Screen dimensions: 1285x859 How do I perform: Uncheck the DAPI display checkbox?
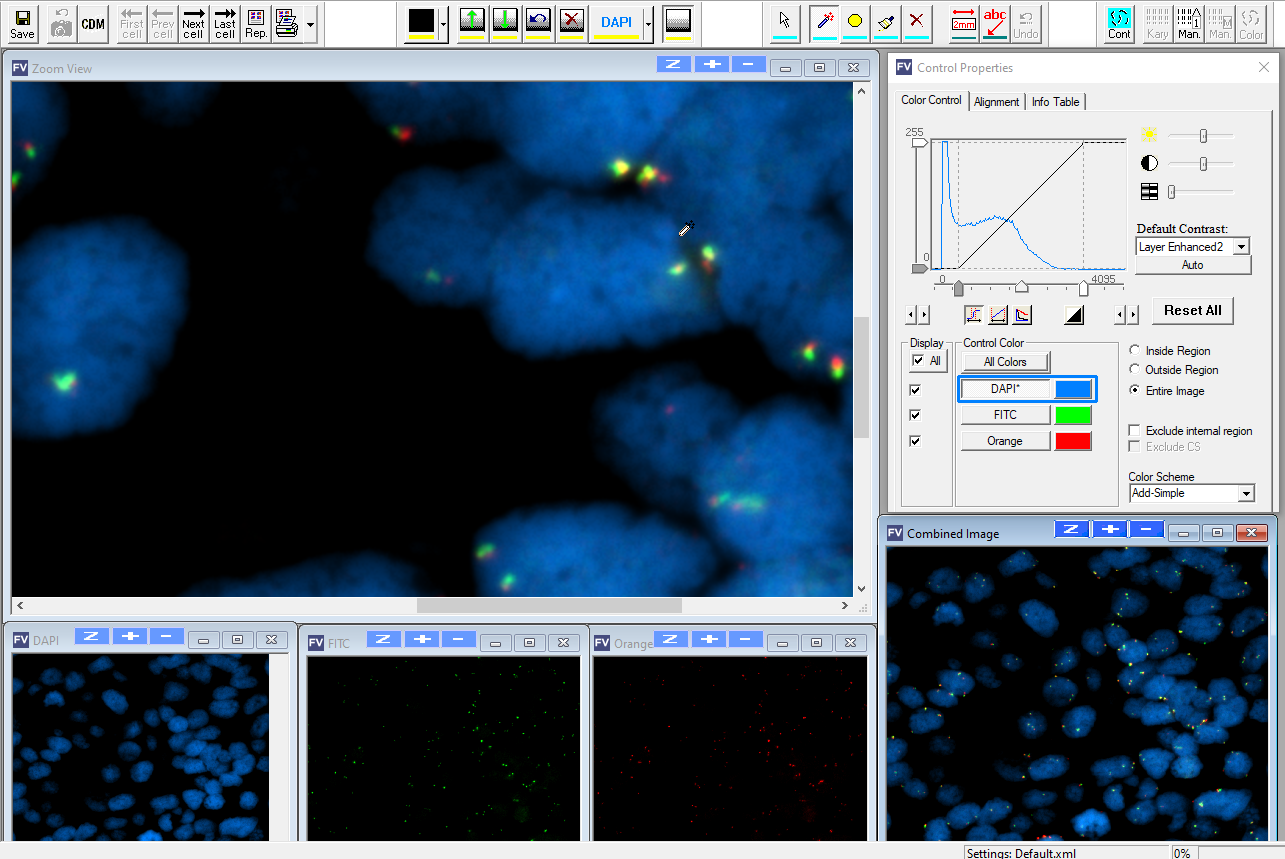pos(915,389)
